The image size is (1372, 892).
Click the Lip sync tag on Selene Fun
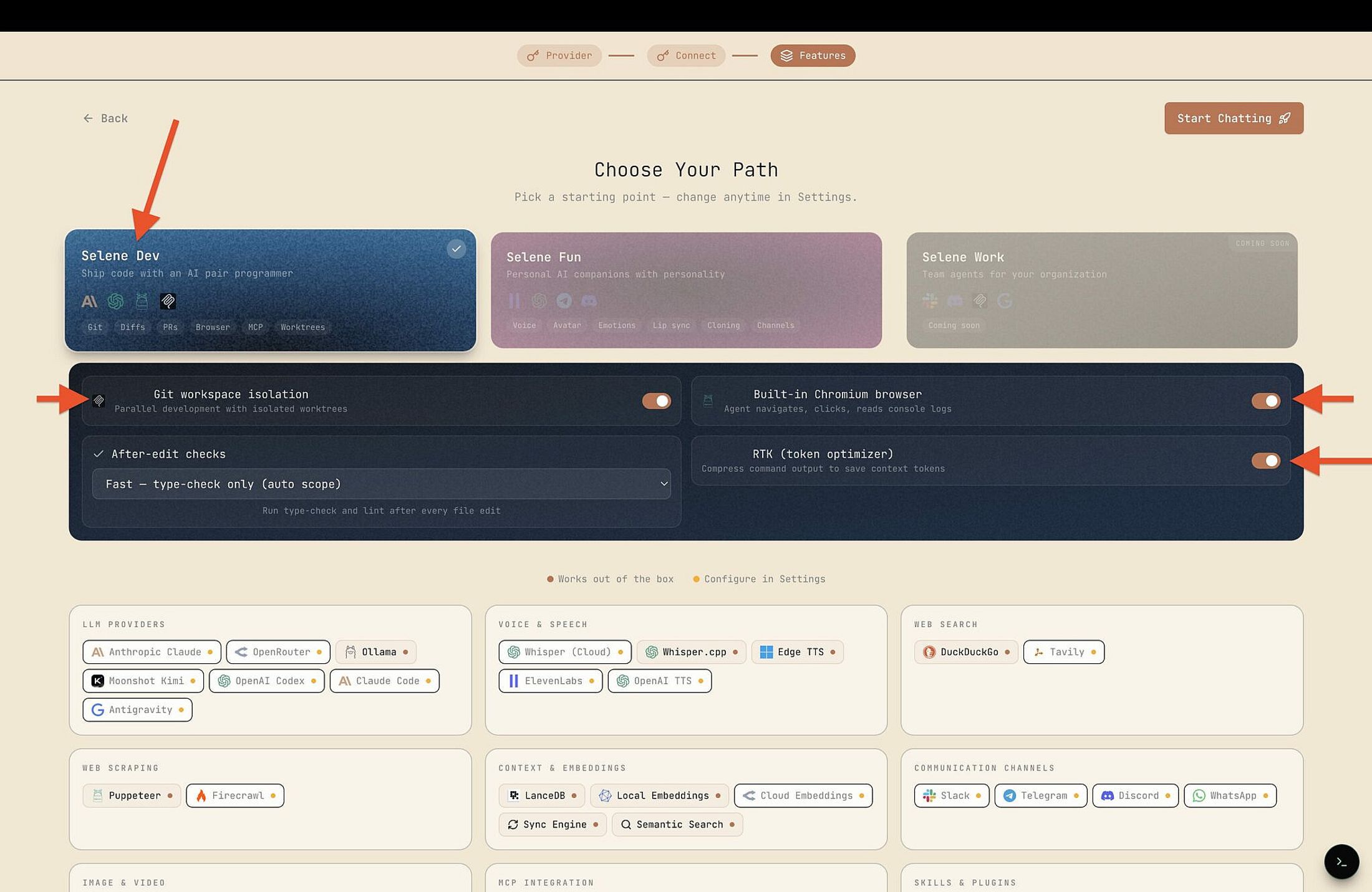point(671,325)
